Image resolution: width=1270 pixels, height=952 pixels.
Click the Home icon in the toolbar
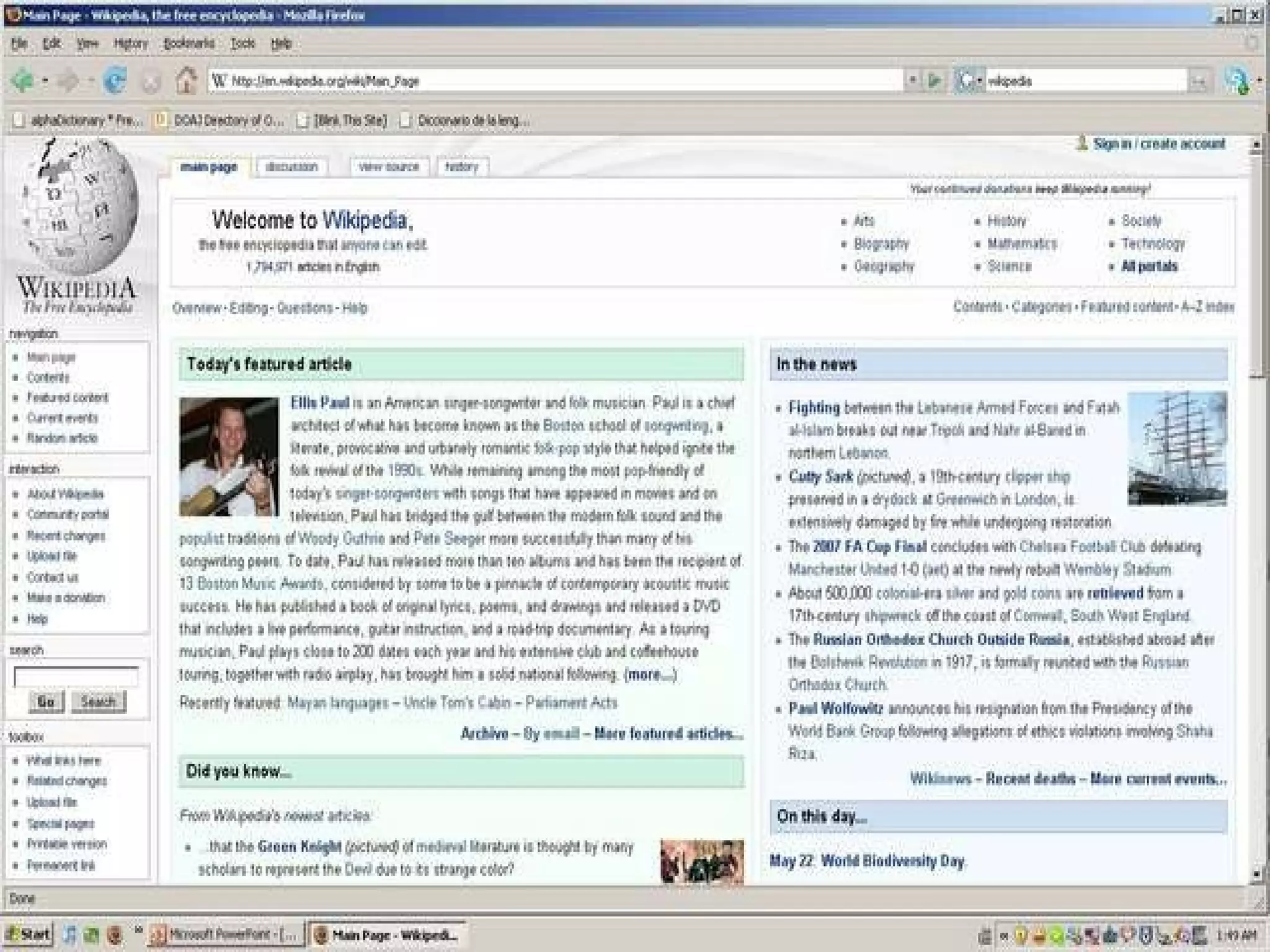pos(185,81)
